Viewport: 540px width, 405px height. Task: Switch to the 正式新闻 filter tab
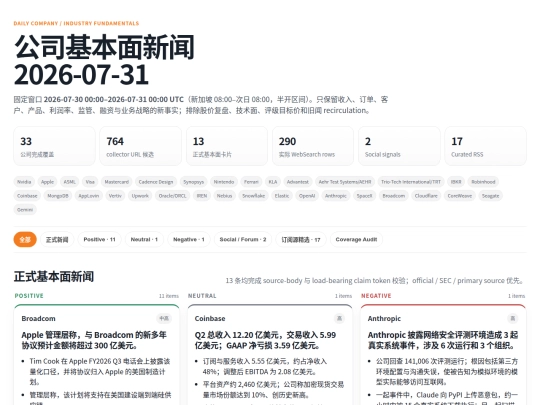pyautogui.click(x=57, y=239)
